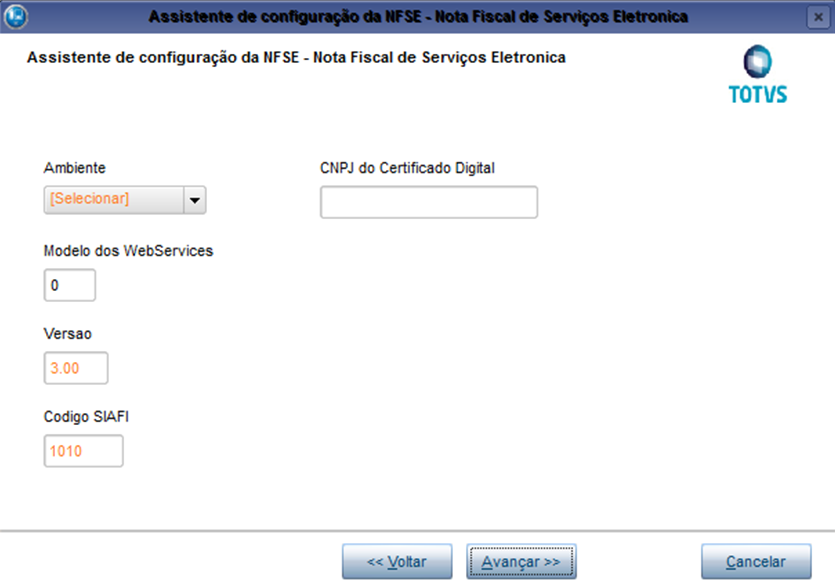
Task: Focus the CNPJ do Certificado Digital field
Action: (x=429, y=202)
